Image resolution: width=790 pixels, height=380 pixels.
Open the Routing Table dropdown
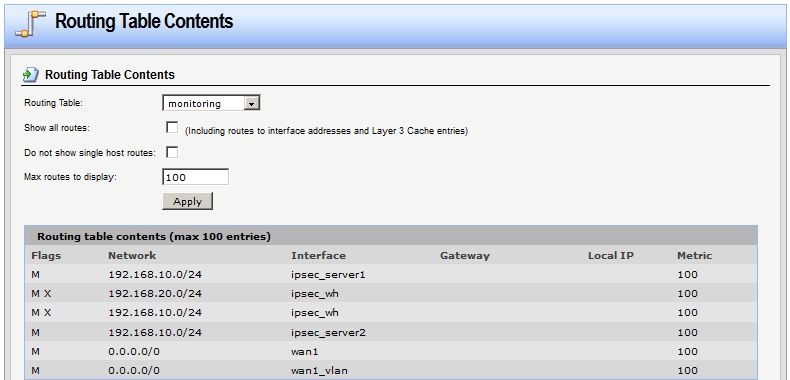click(x=211, y=103)
